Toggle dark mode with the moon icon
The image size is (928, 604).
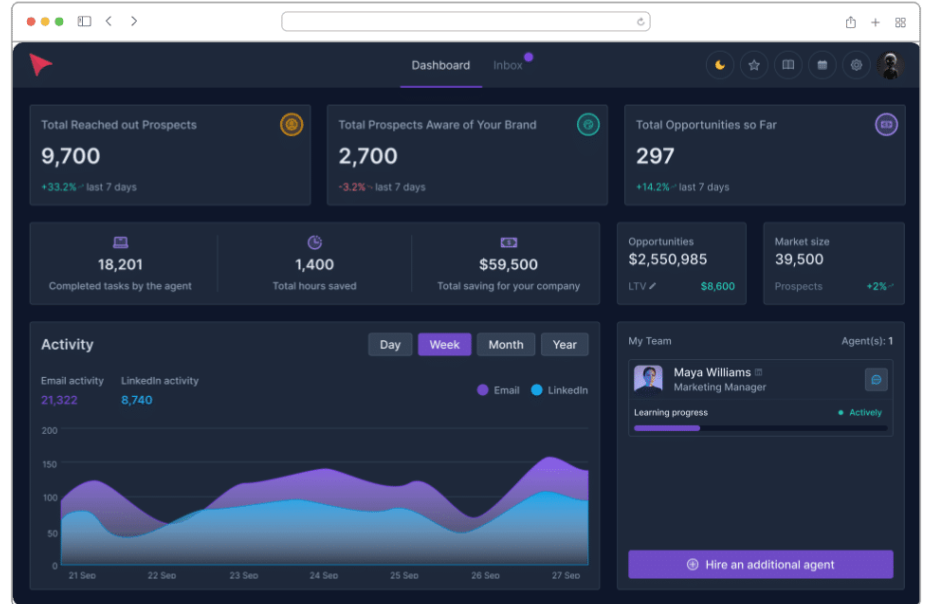tap(721, 65)
